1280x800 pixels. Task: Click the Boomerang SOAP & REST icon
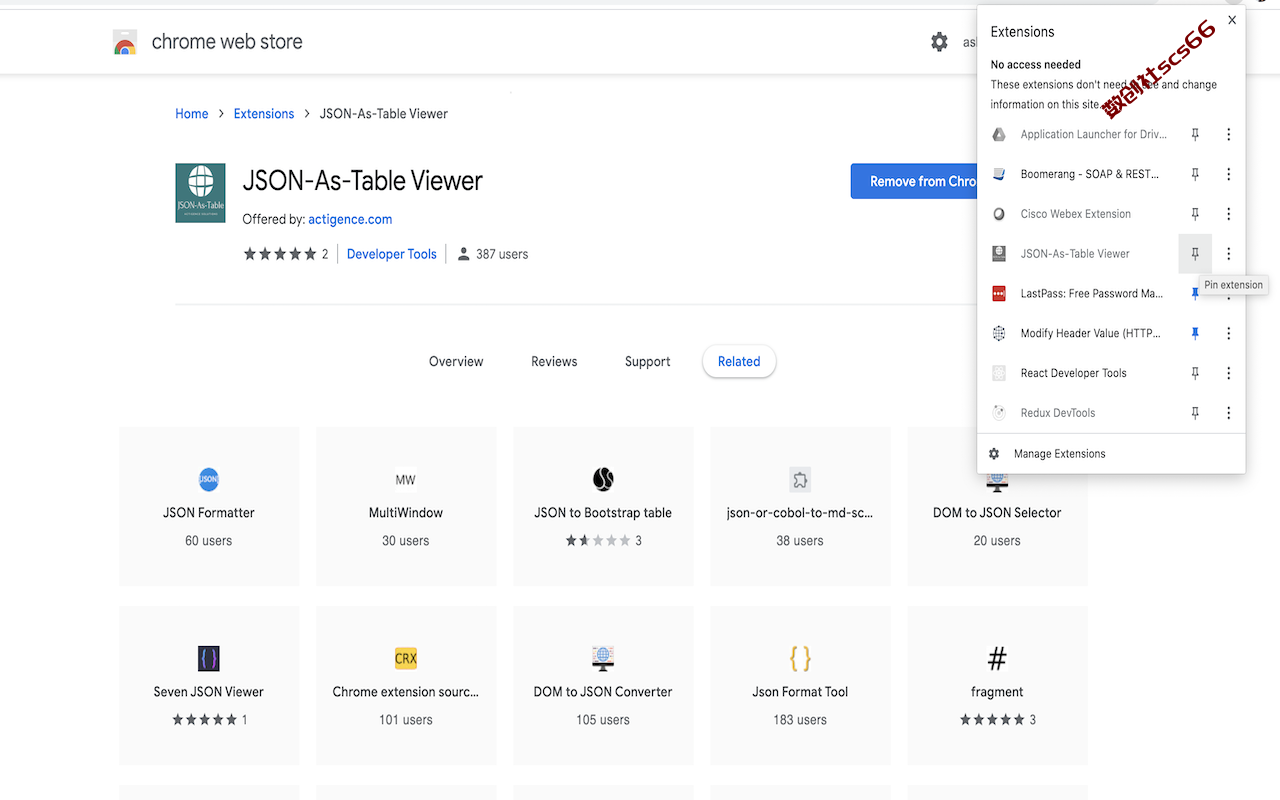998,174
